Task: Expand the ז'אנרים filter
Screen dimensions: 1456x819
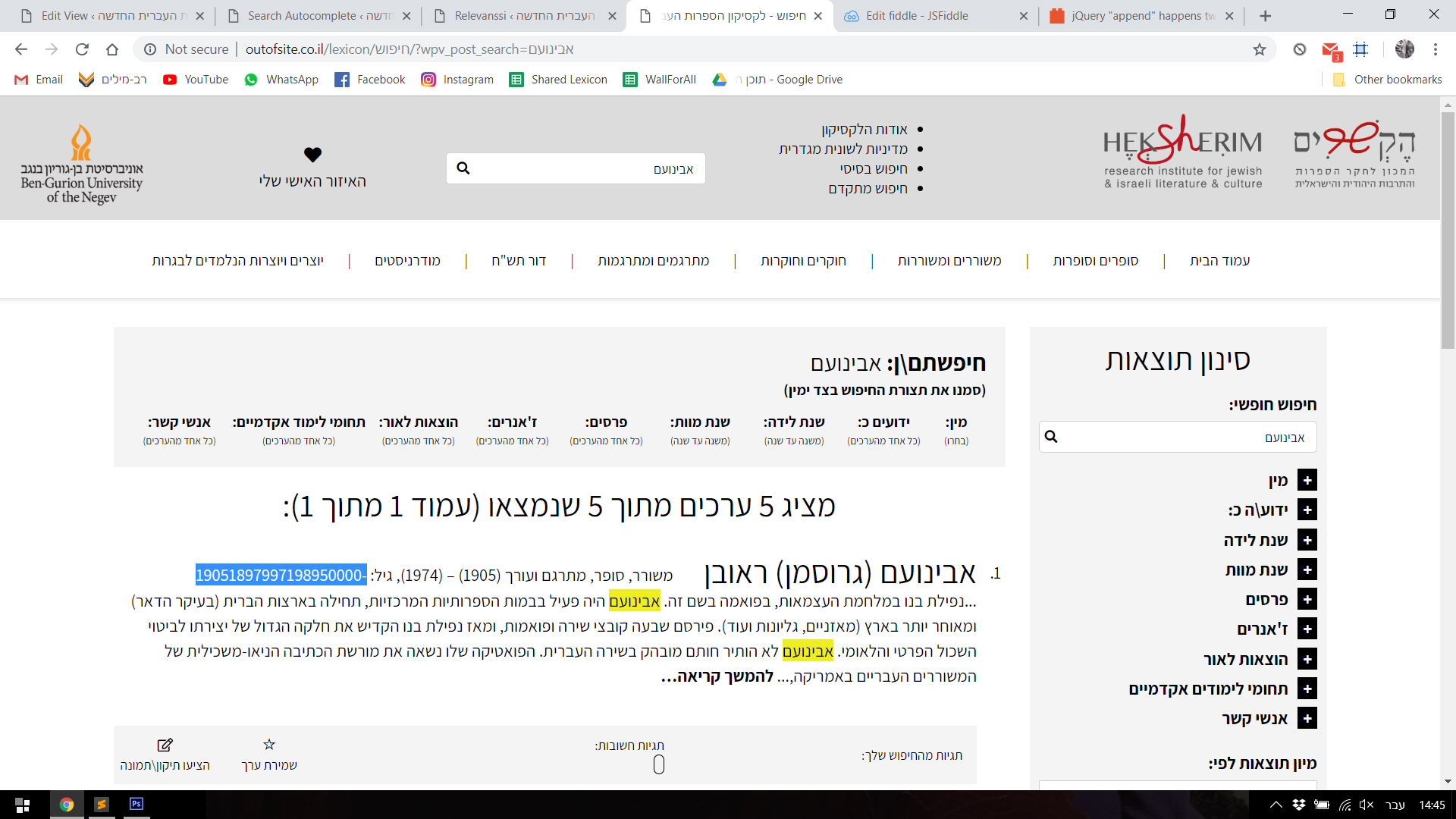Action: [1307, 629]
